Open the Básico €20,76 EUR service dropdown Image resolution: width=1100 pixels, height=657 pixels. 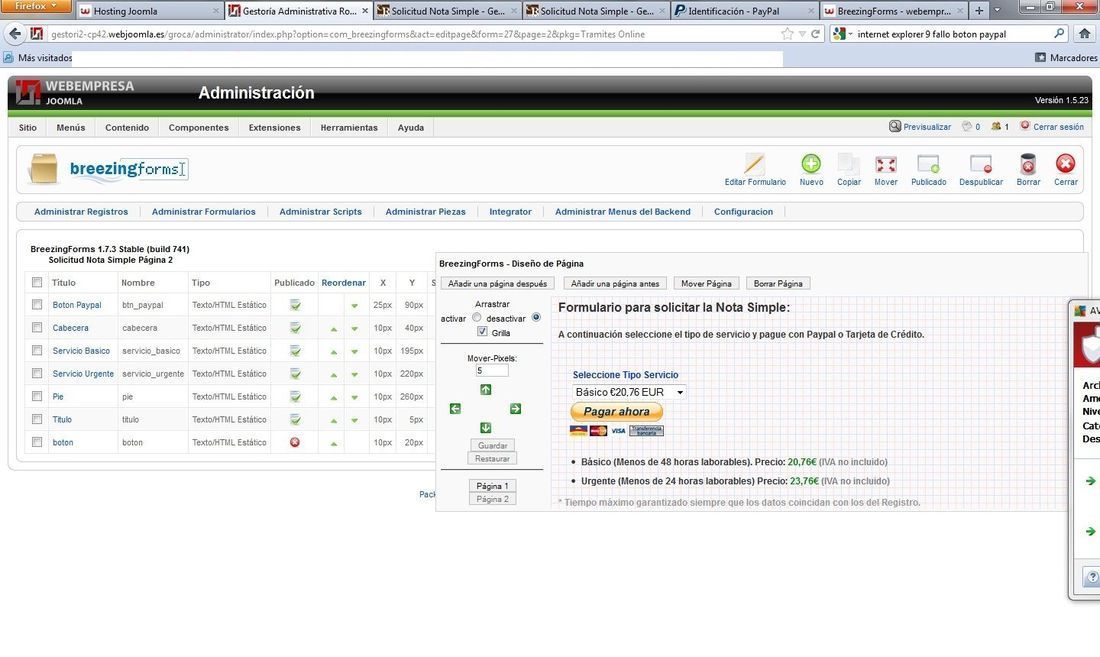[629, 392]
